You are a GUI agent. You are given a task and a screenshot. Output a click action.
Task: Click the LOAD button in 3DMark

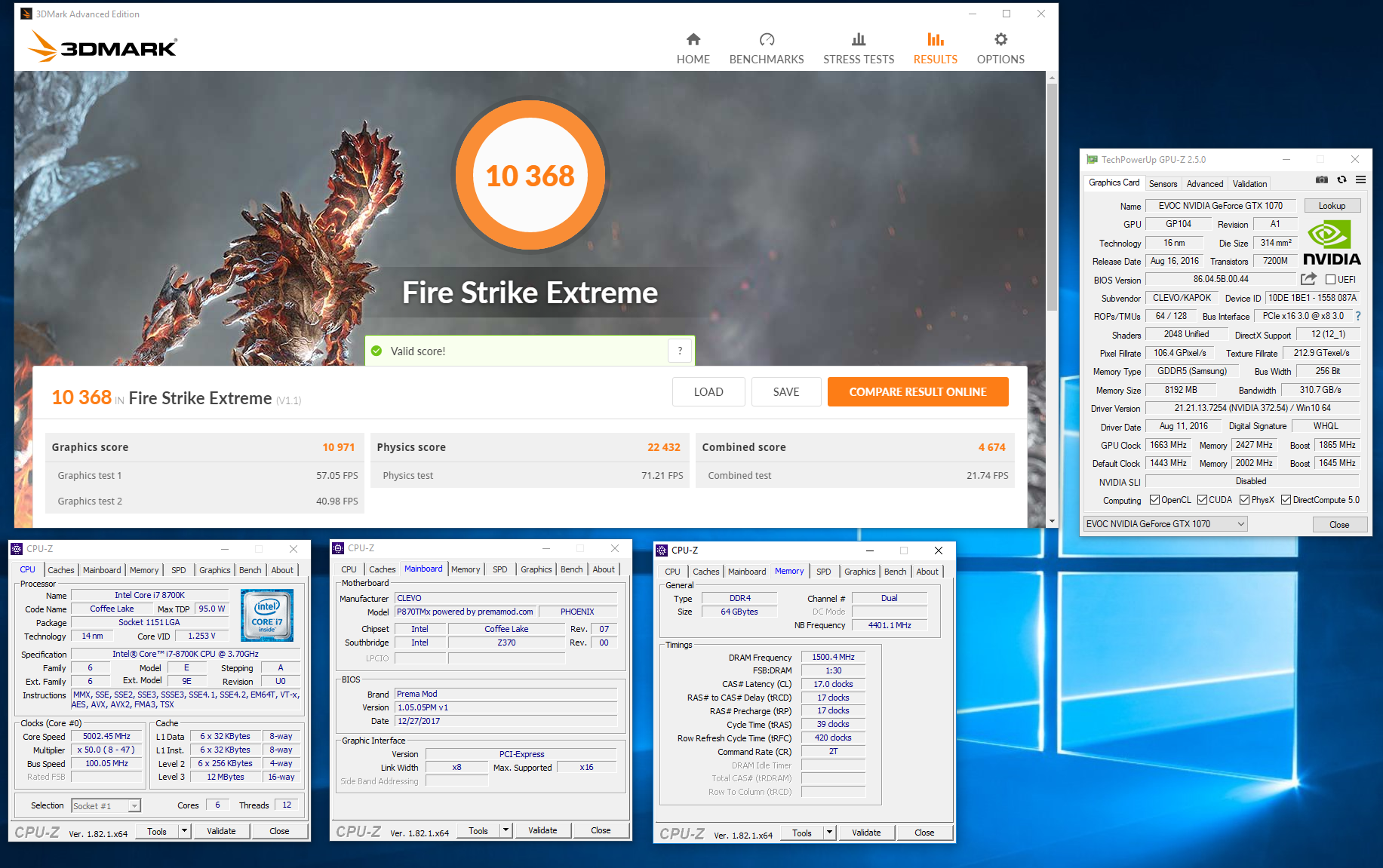tap(708, 391)
